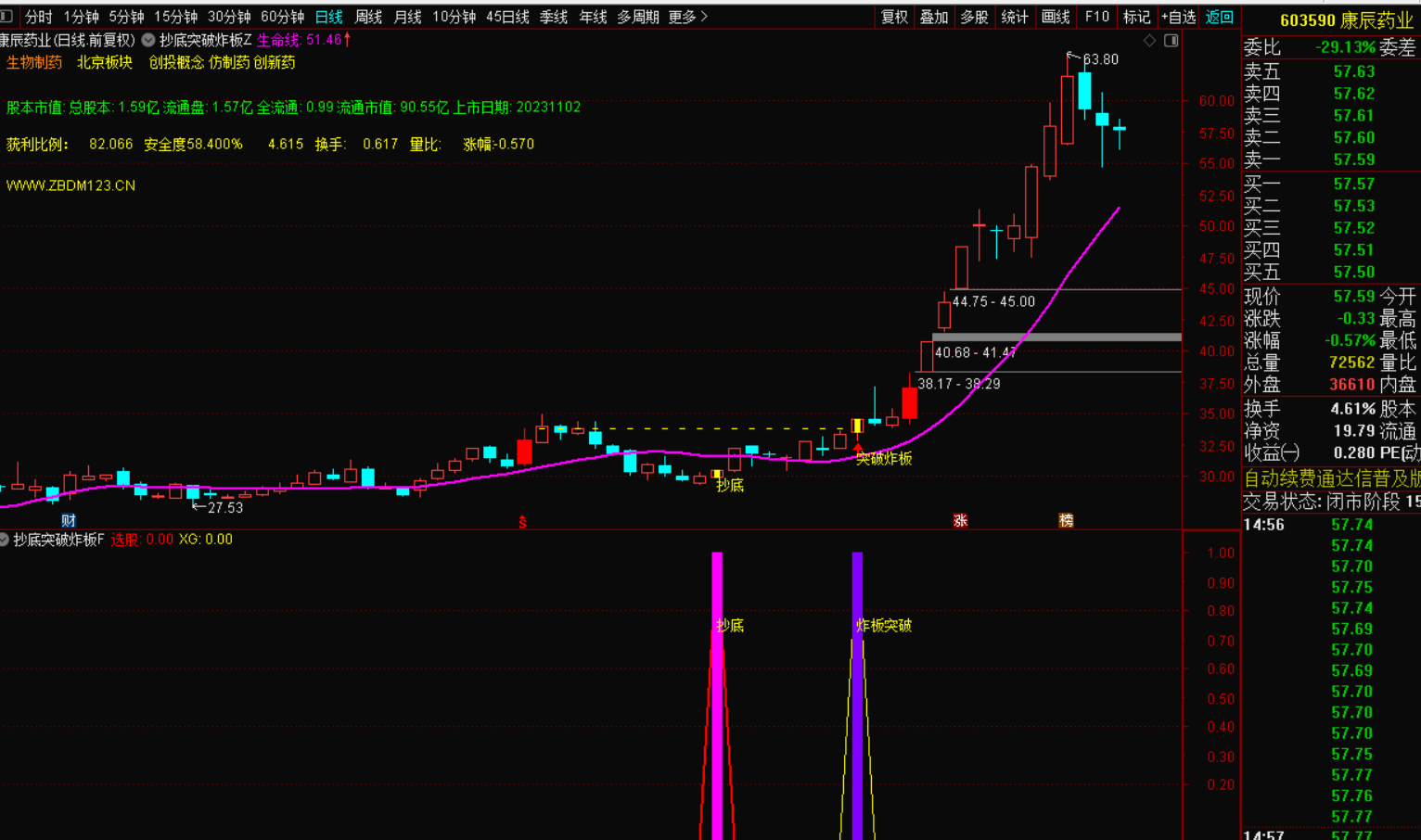Add the stock via +自选 button
1421x840 pixels.
click(1178, 17)
